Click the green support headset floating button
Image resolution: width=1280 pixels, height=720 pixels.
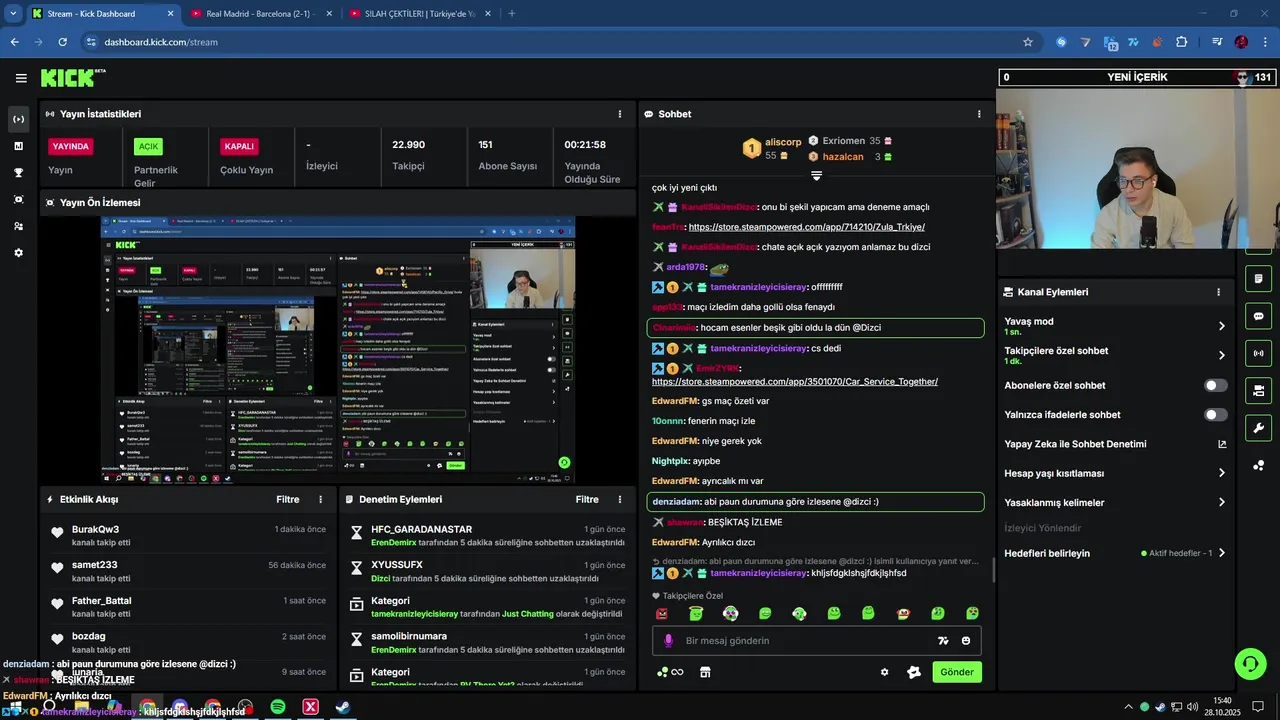point(1249,663)
